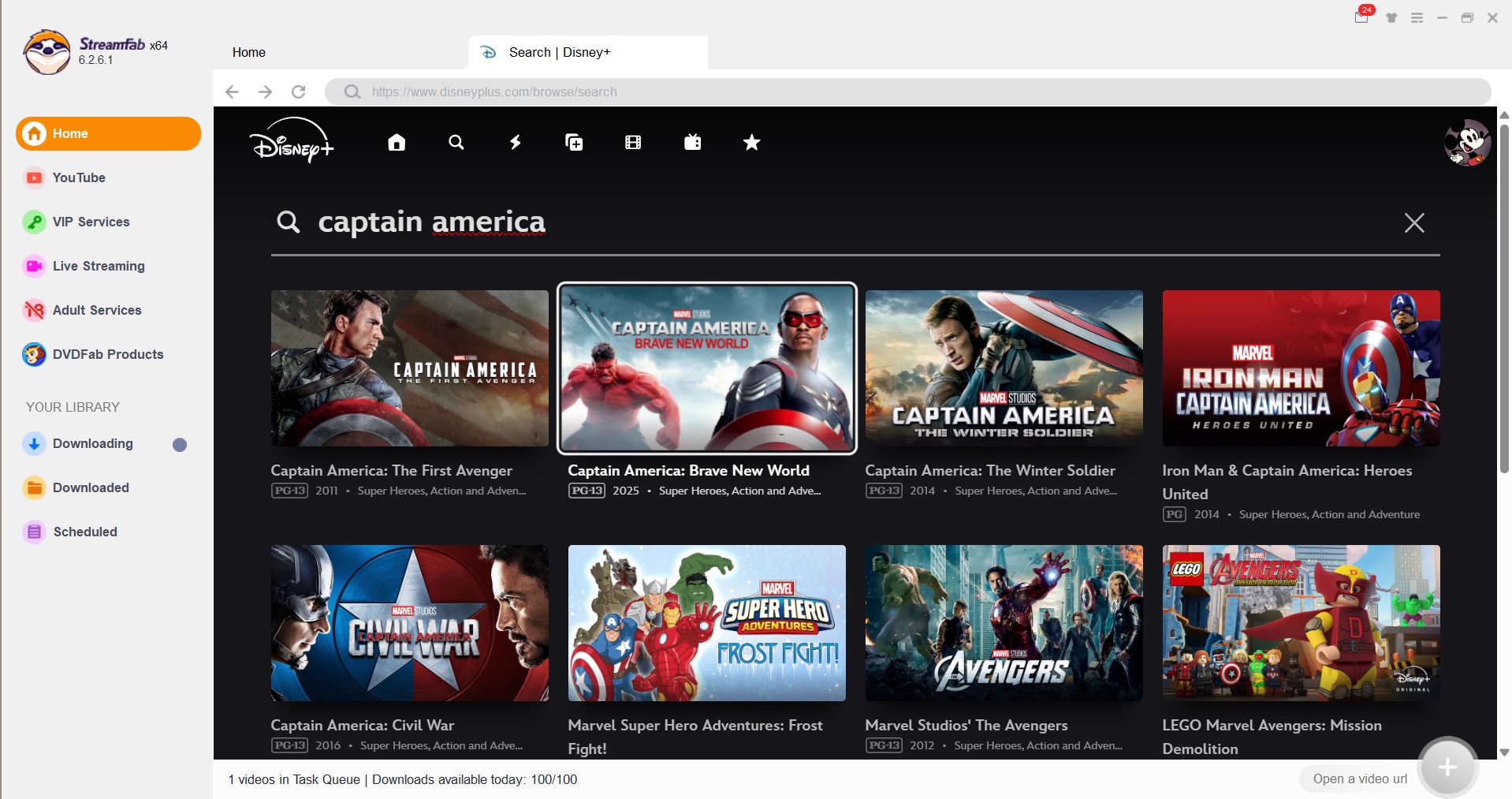This screenshot has width=1512, height=799.
Task: Click the browser back arrow
Action: coord(232,91)
